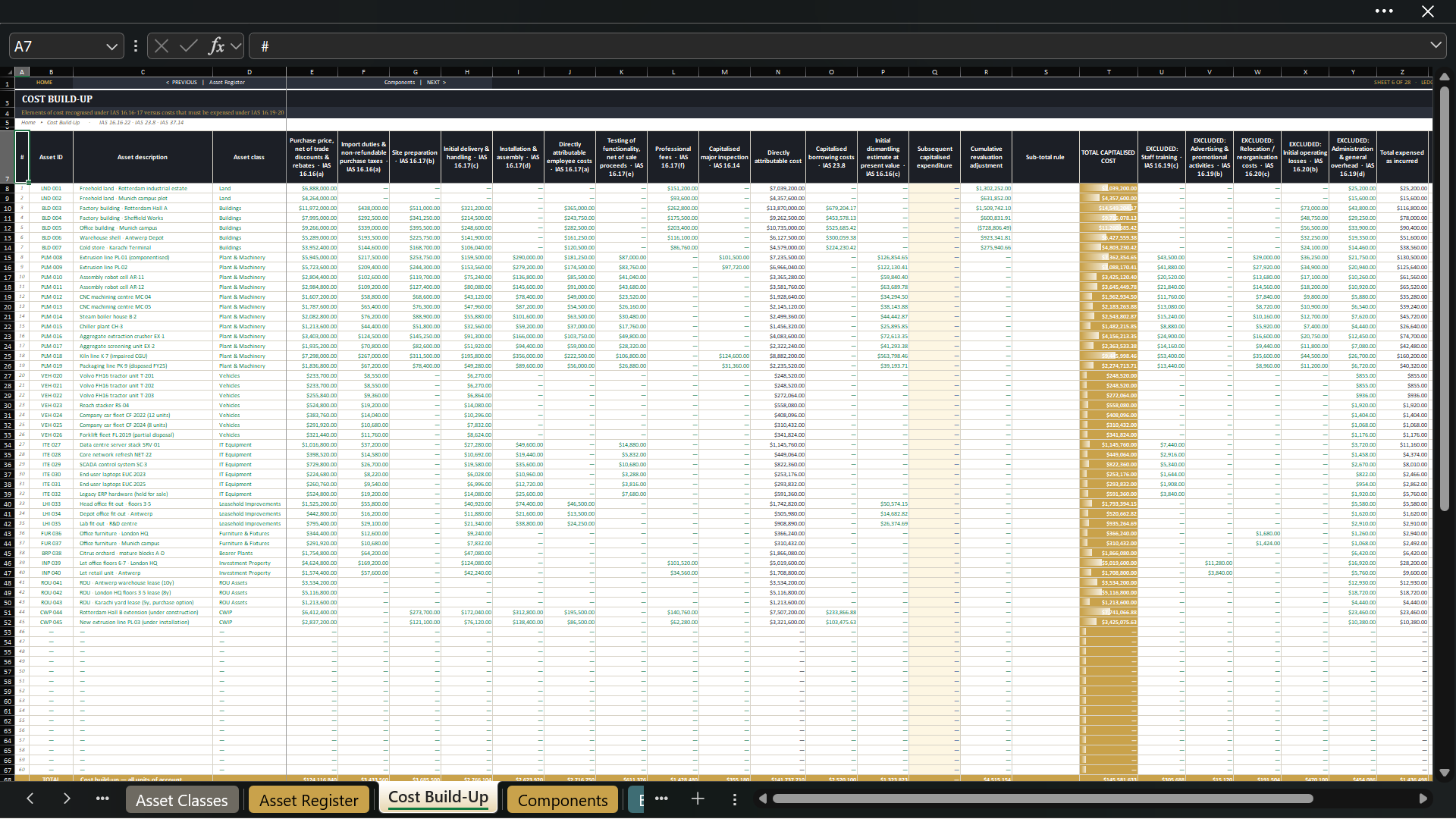1456x819 pixels.
Task: Expand the Name Box dropdown arrow
Action: point(111,46)
